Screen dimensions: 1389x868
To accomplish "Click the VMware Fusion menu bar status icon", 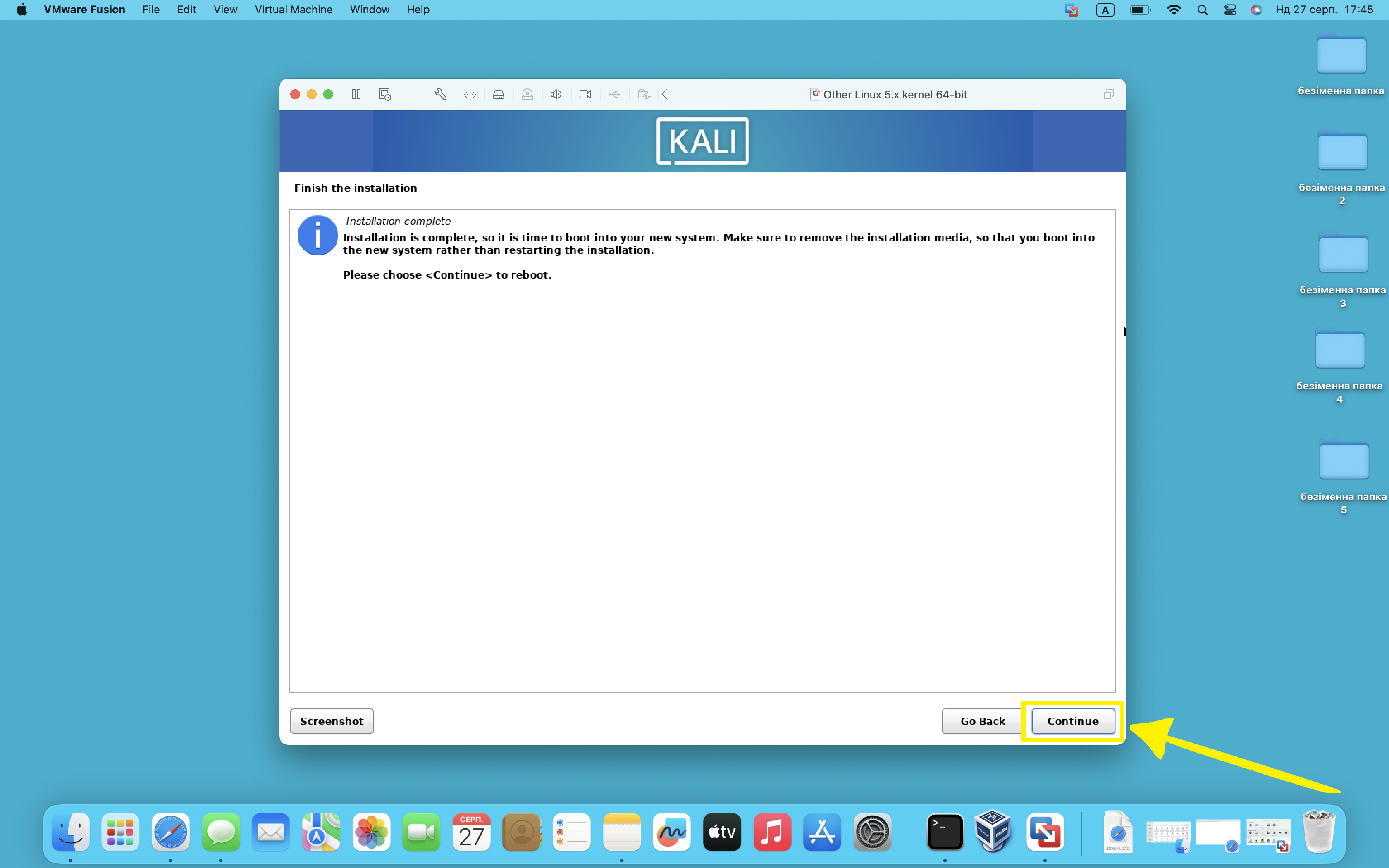I will pos(1071,10).
